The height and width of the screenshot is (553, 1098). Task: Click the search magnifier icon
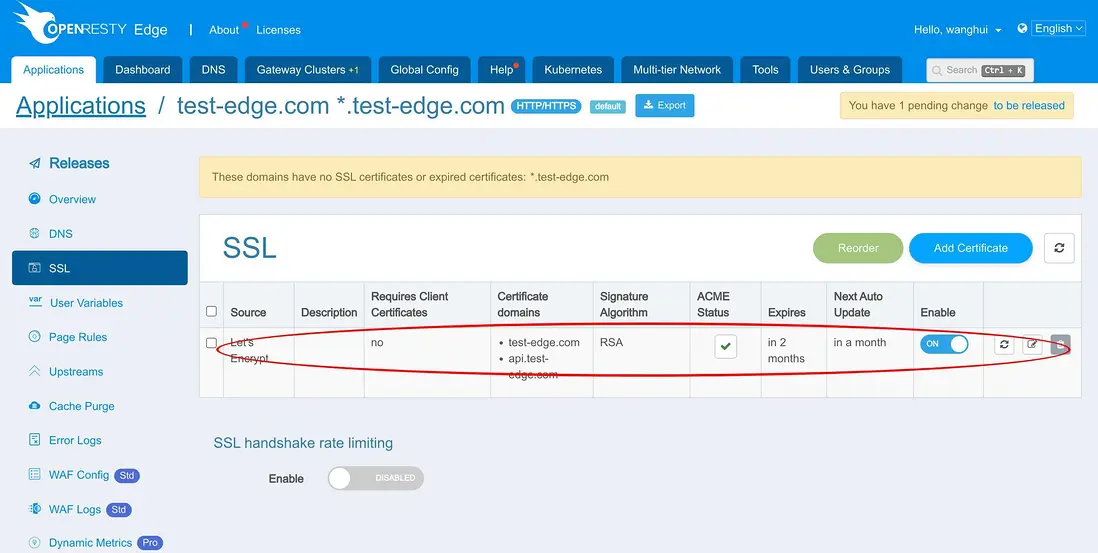tap(937, 71)
